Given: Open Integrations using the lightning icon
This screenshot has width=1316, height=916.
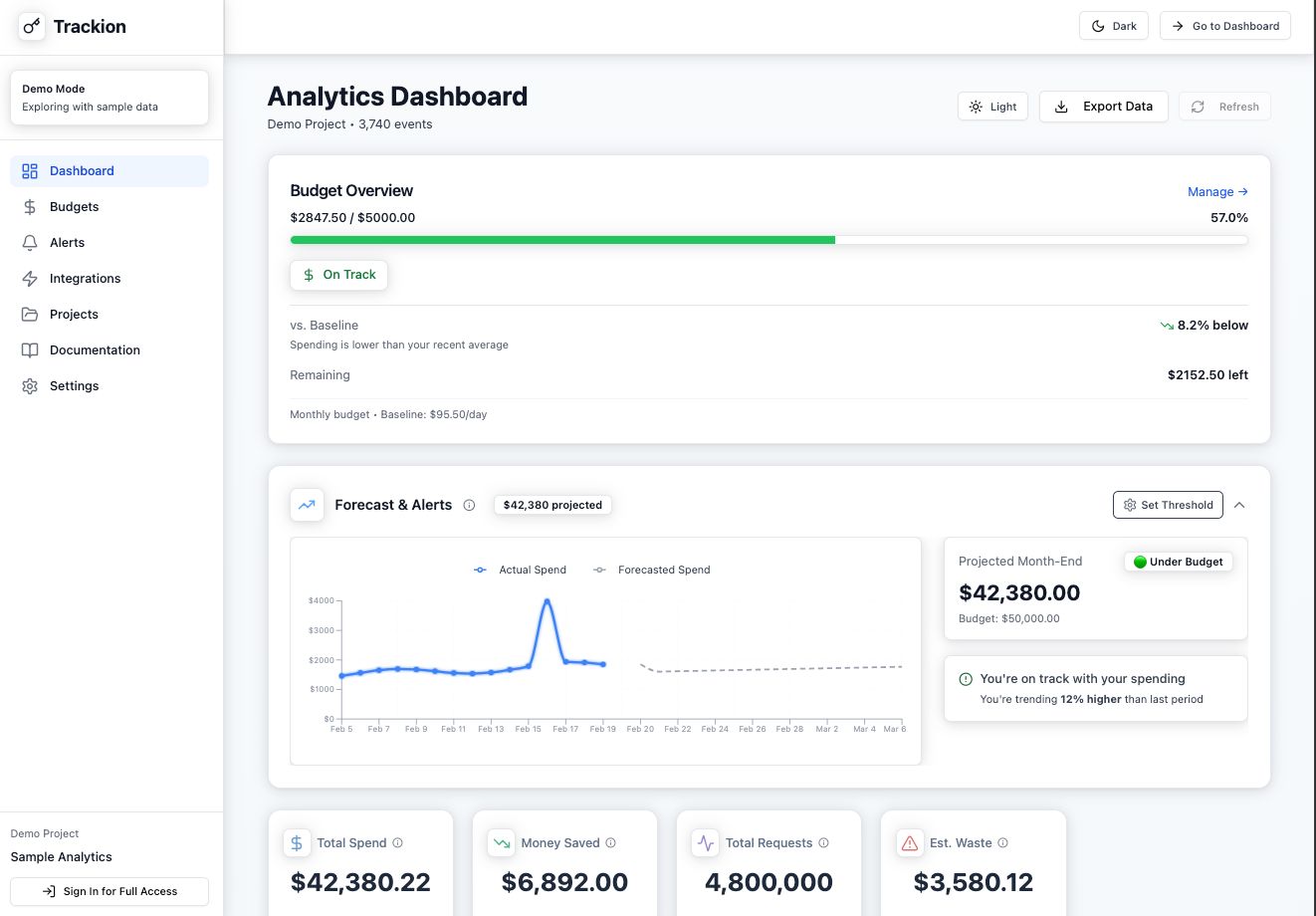Looking at the screenshot, I should [x=30, y=278].
